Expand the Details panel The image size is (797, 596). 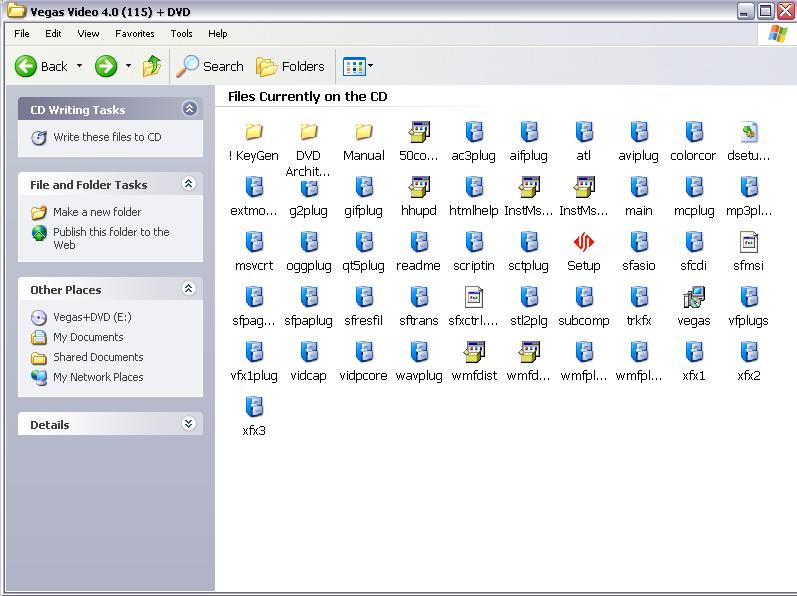click(x=189, y=424)
